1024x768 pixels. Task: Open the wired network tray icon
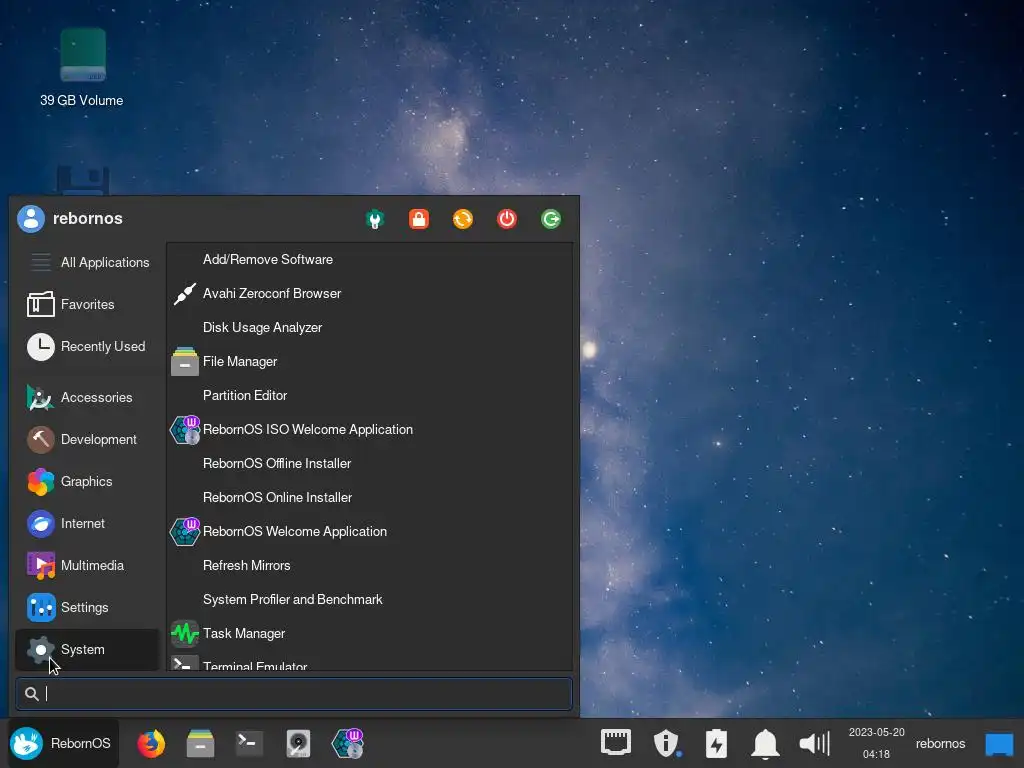(x=616, y=743)
